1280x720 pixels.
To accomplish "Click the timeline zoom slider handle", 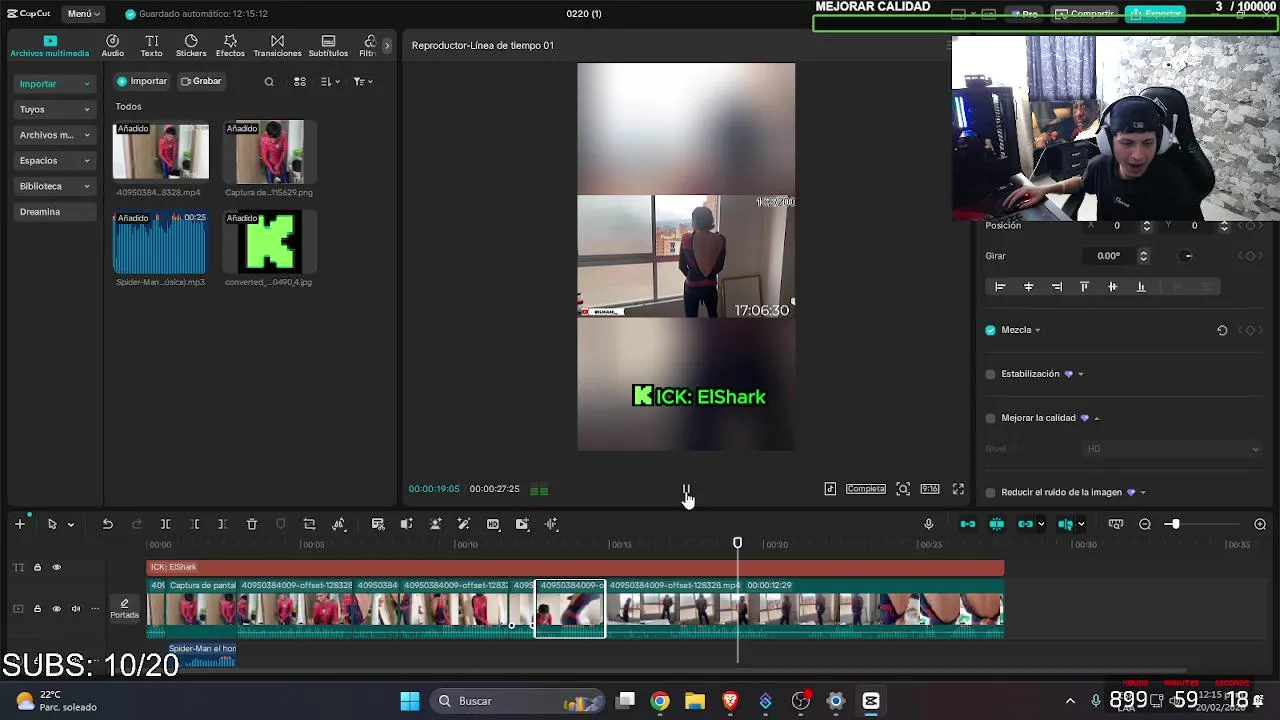I will (1174, 524).
